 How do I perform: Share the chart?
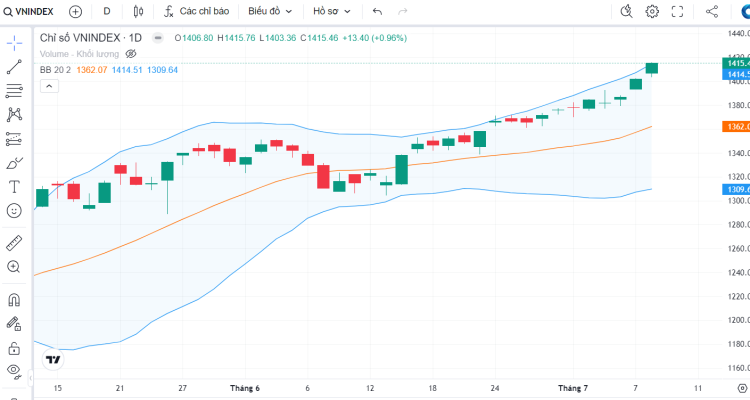click(x=712, y=11)
